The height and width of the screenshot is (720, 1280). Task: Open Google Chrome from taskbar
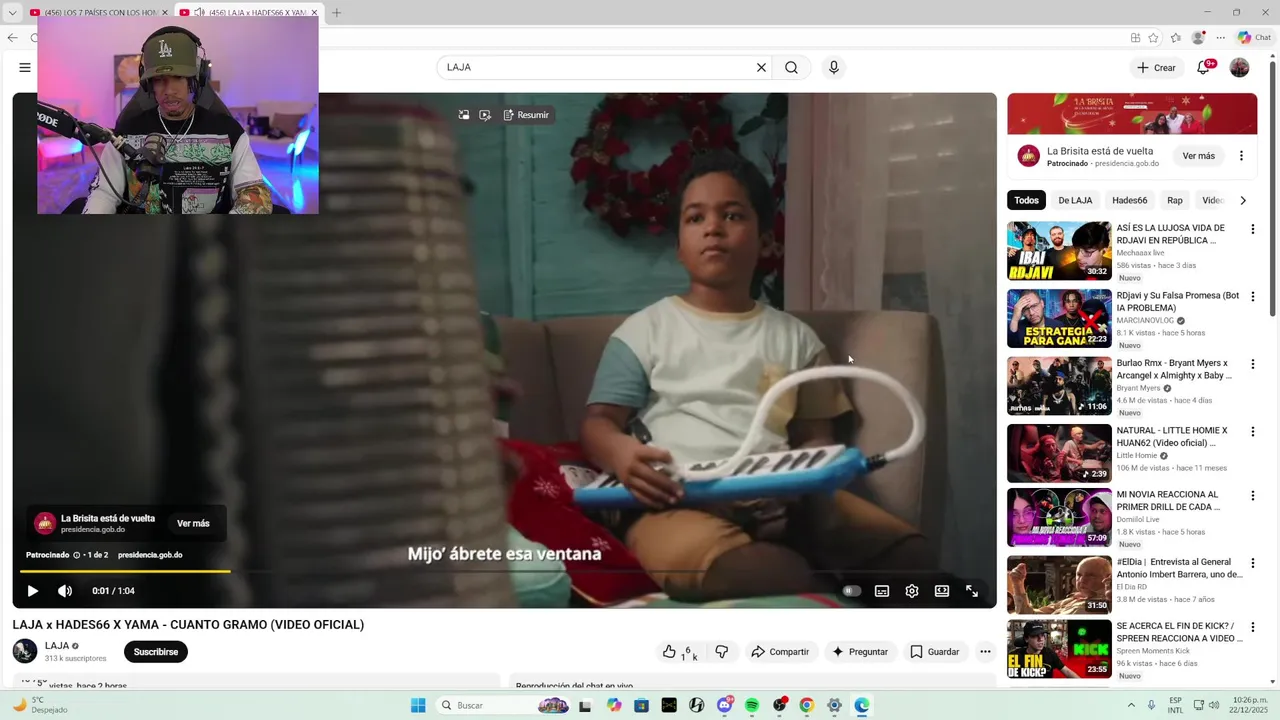tap(807, 705)
